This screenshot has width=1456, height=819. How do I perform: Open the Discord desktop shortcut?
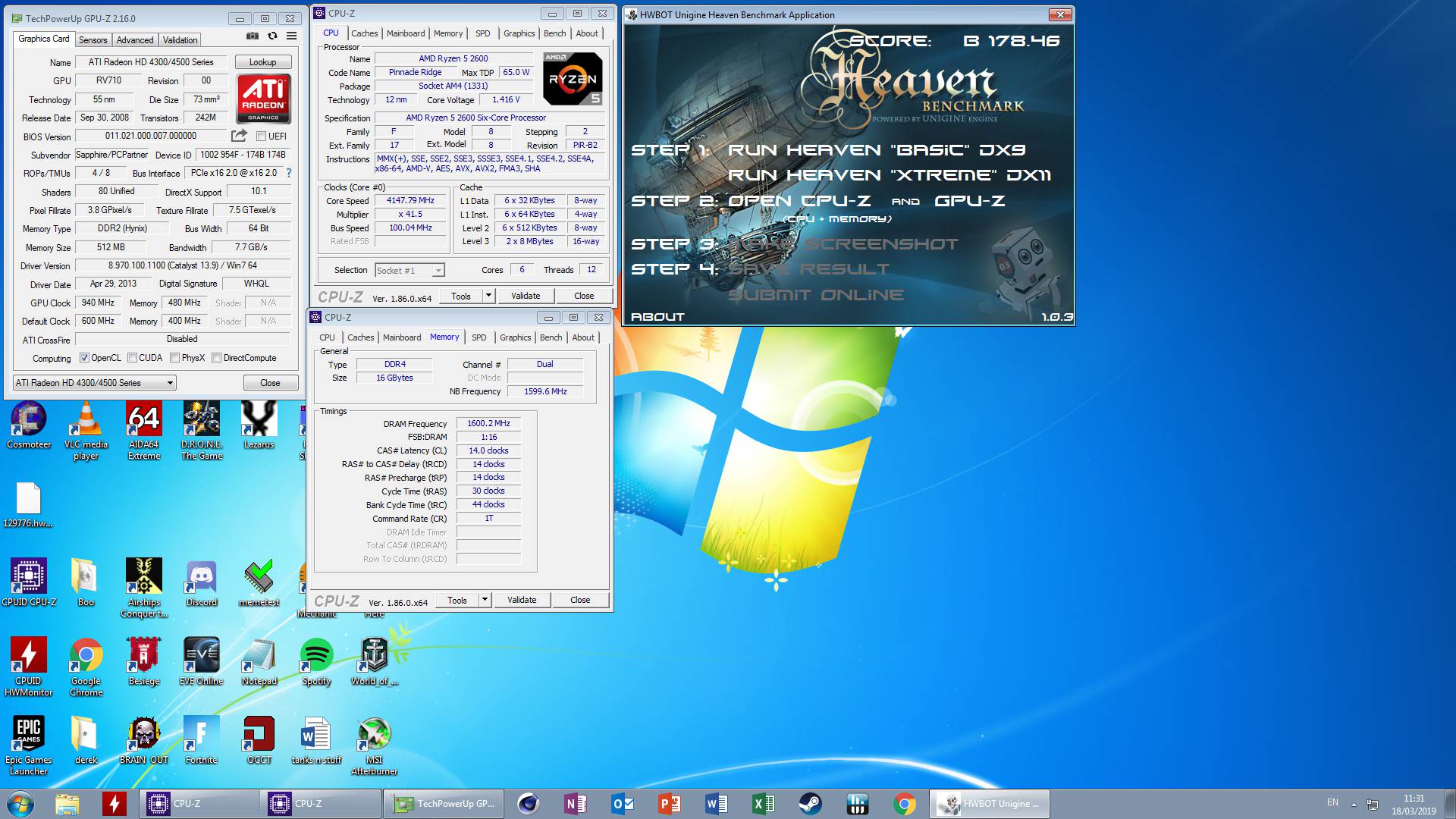202,582
